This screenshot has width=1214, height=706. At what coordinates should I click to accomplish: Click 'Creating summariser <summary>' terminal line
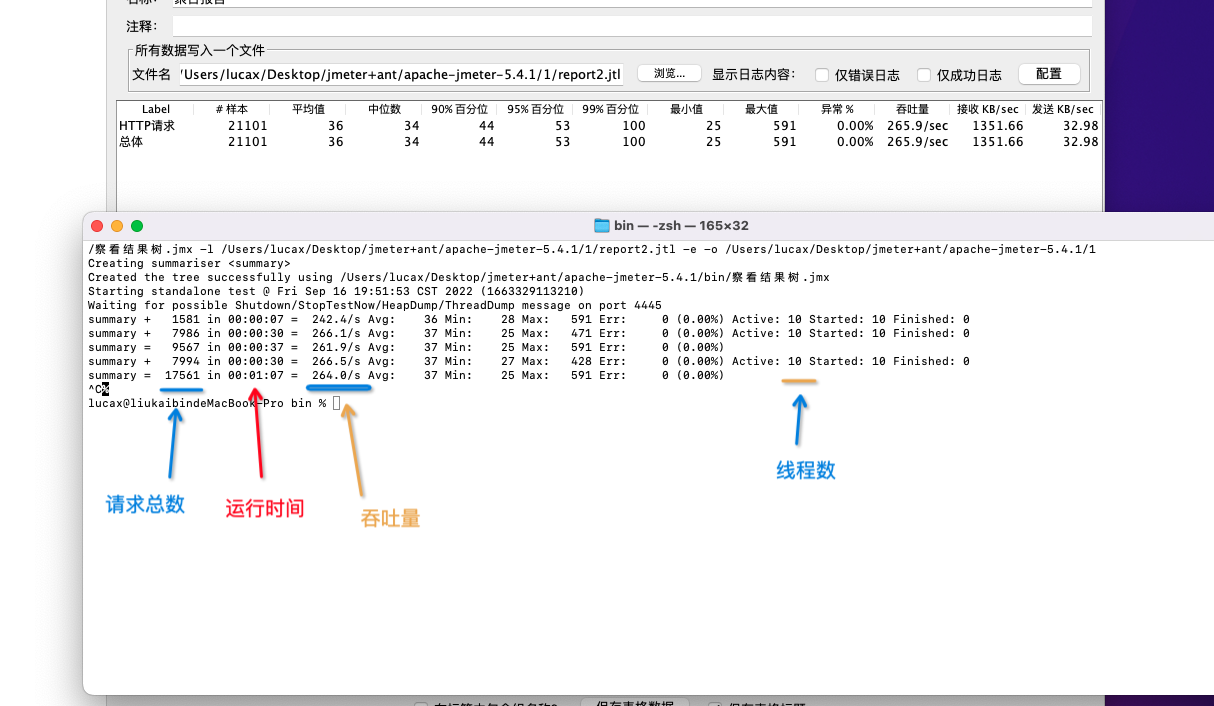point(189,263)
